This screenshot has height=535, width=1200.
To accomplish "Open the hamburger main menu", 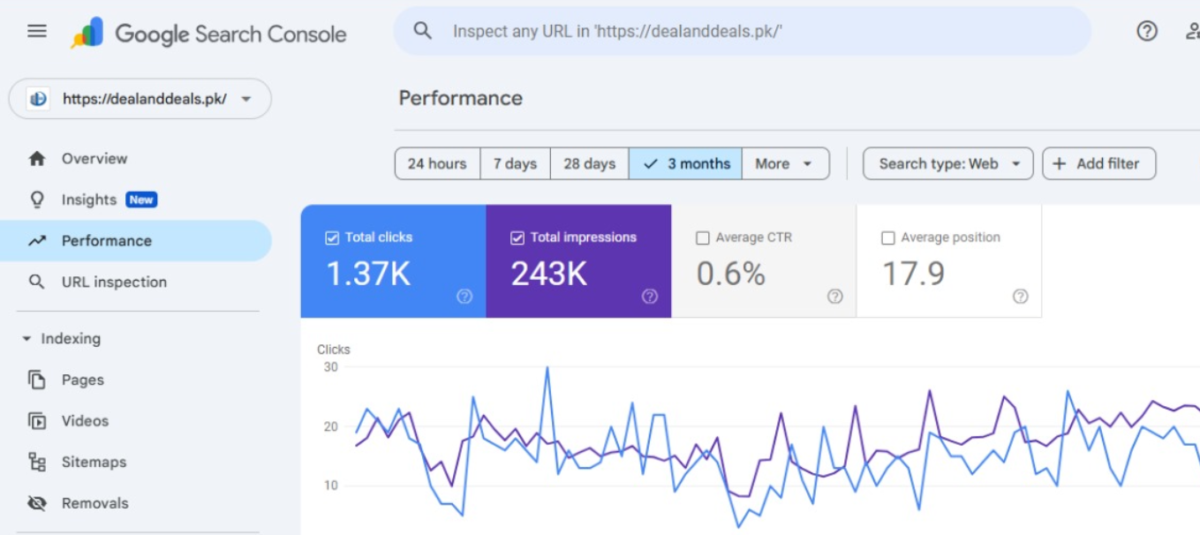I will point(37,31).
